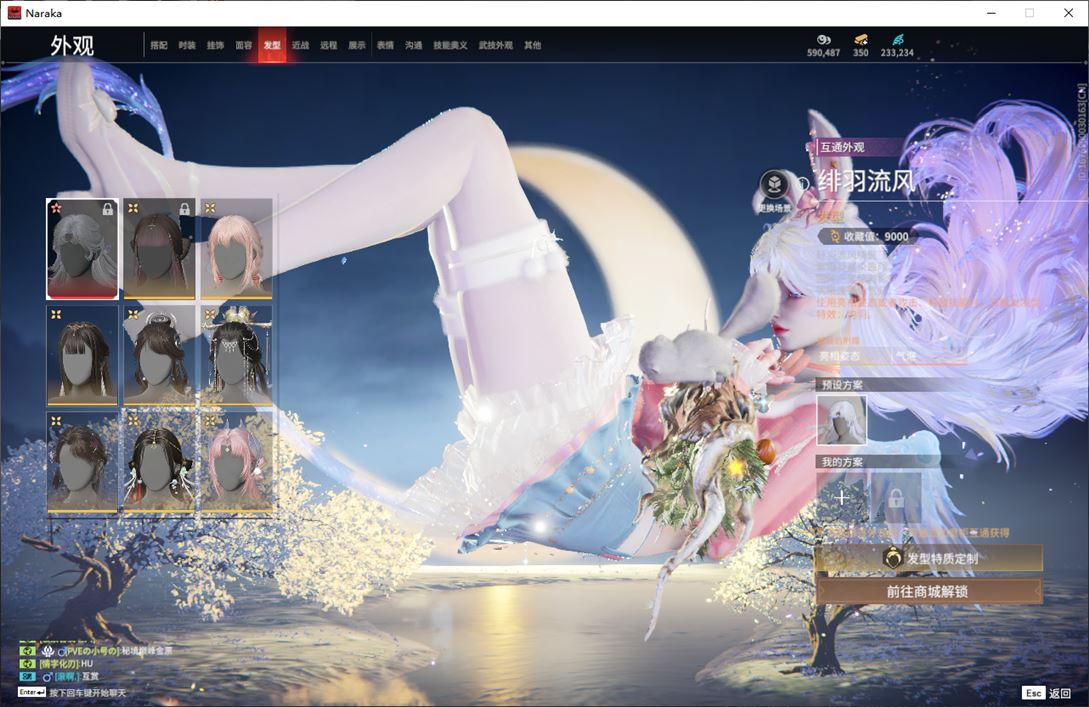Switch to the 搭配 tab
1089x707 pixels.
(x=159, y=46)
